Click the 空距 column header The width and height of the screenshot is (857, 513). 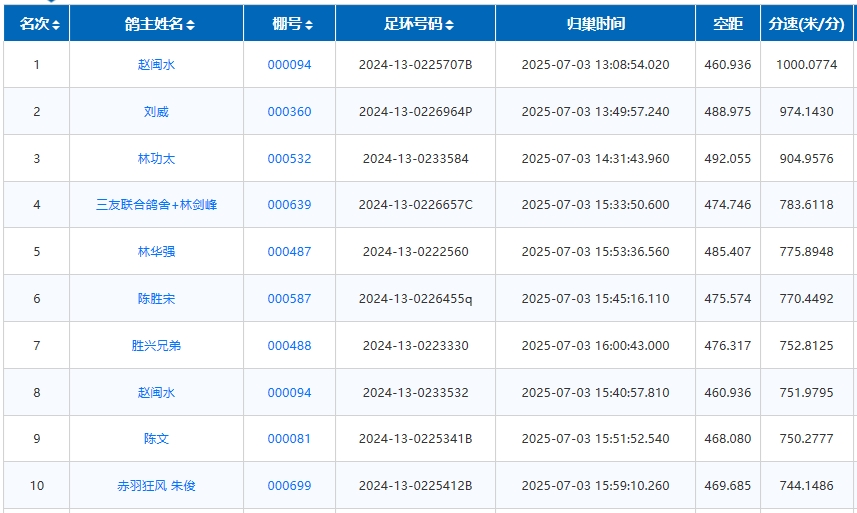[x=727, y=24]
